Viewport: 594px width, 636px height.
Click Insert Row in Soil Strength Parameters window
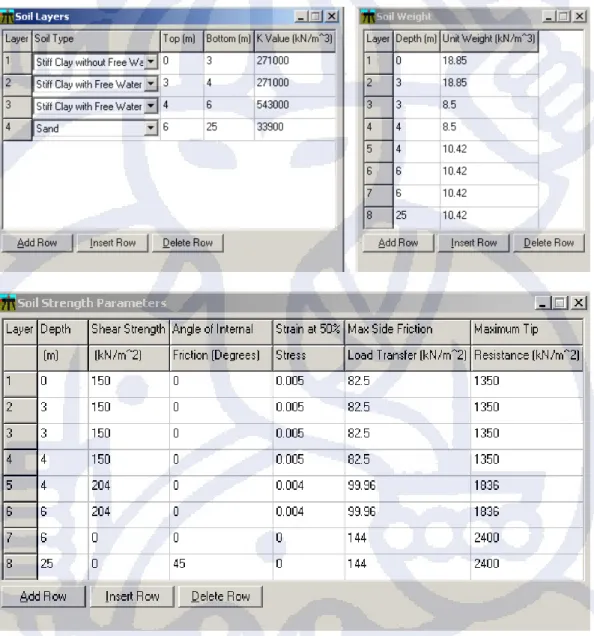(132, 597)
